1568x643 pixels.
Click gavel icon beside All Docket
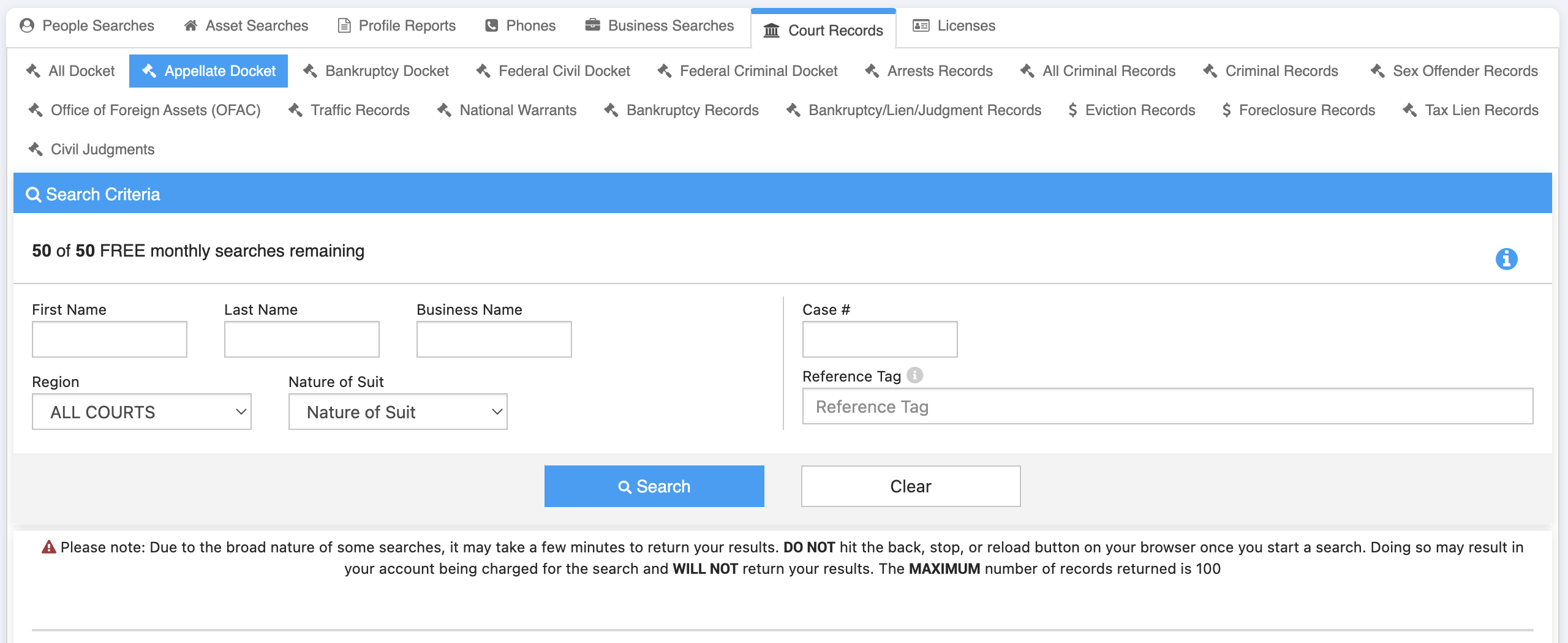pos(33,71)
